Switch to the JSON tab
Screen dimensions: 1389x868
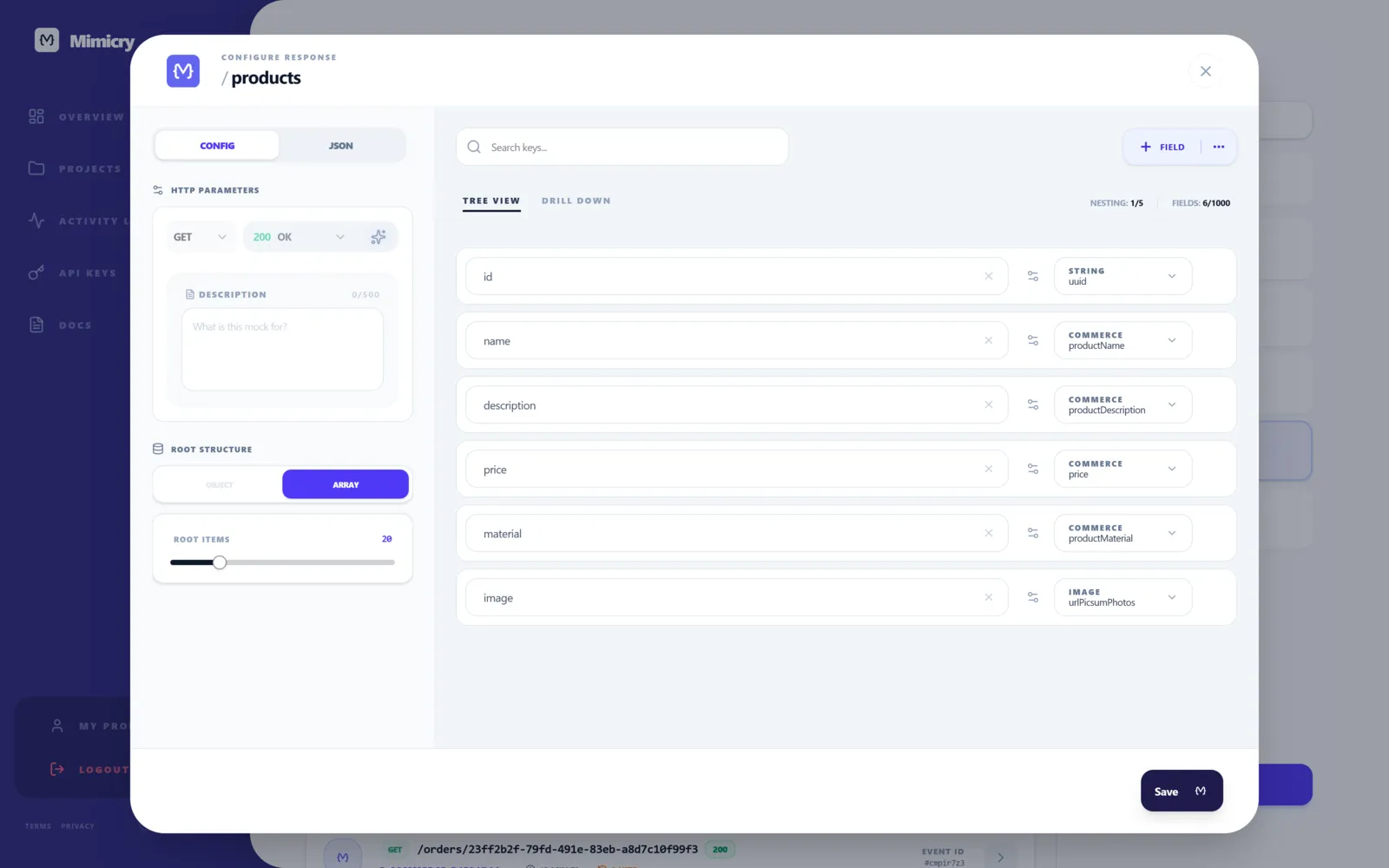tap(341, 146)
